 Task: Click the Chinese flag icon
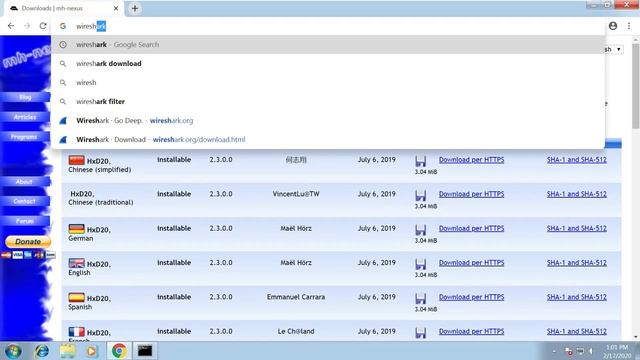tap(76, 160)
